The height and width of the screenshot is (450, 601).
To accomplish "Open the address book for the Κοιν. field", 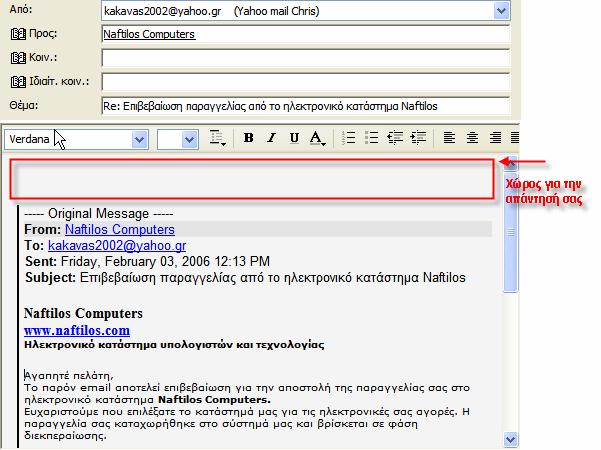I will 18,58.
